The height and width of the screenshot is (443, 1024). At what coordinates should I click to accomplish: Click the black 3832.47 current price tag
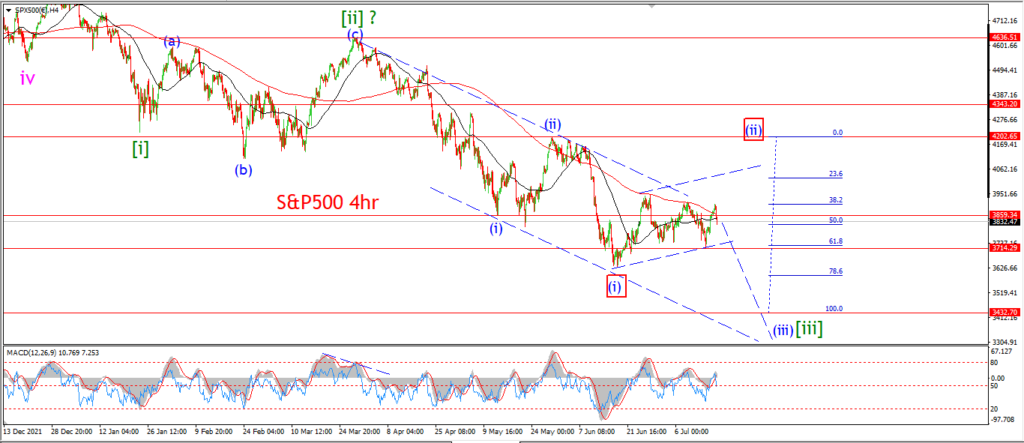(1004, 222)
